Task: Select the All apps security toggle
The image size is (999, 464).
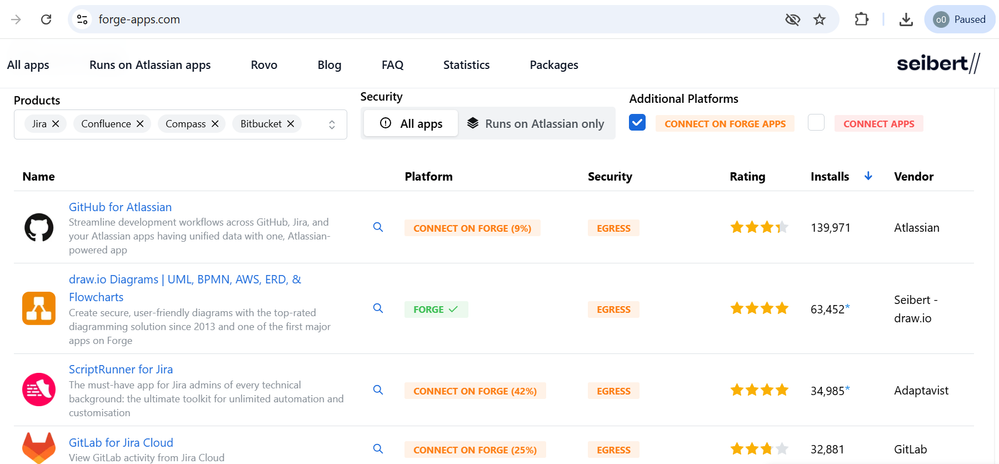Action: (x=411, y=124)
